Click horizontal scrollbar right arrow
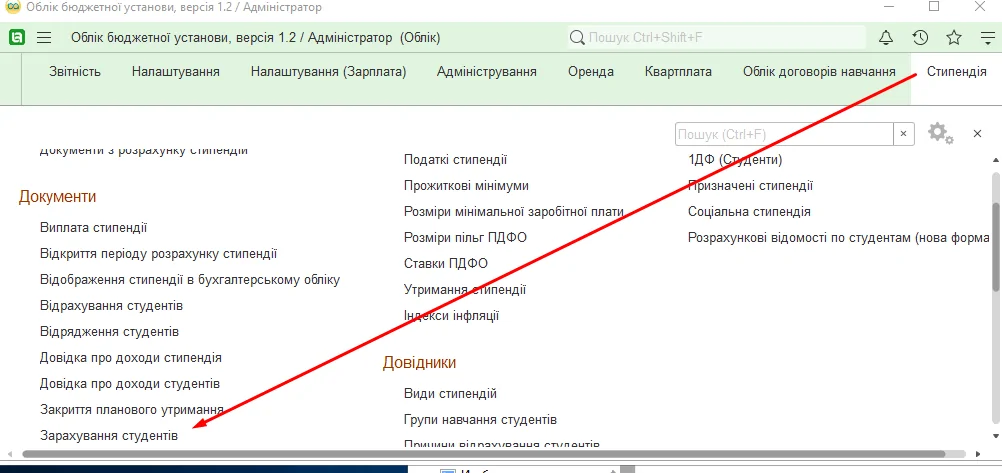This screenshot has width=1002, height=473. tap(977, 454)
